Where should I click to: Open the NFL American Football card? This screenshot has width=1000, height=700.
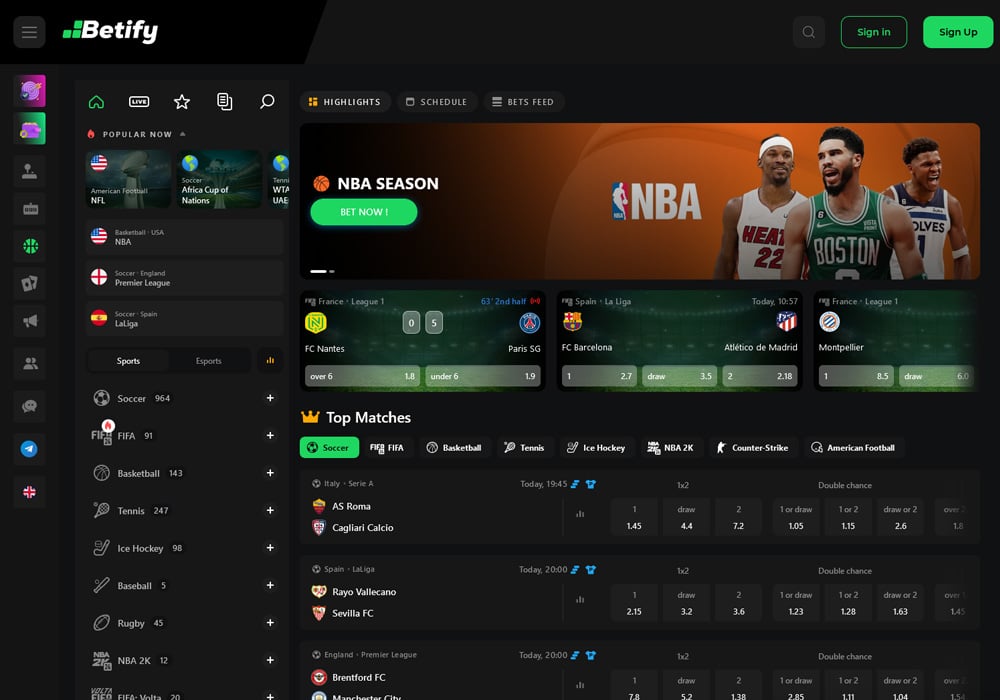coord(128,179)
